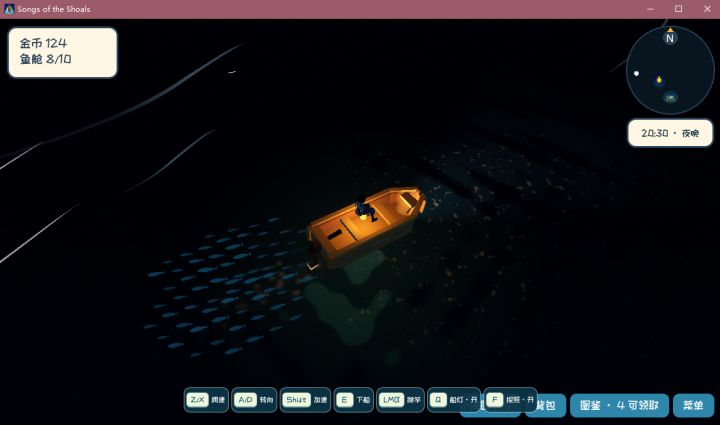Close the Songs of the Shoals window
This screenshot has height=425, width=720.
(x=707, y=9)
